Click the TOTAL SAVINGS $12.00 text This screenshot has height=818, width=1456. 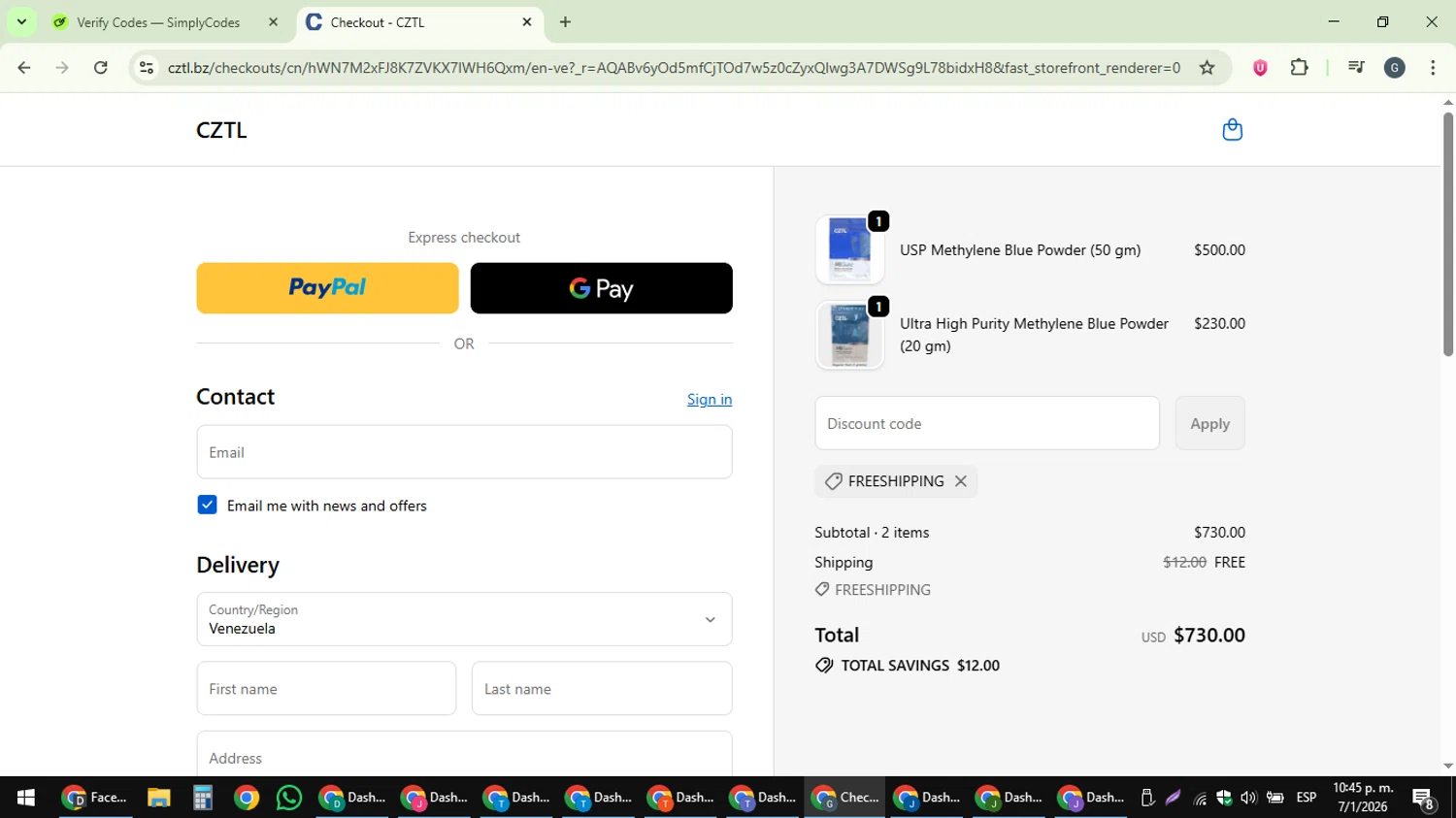[920, 666]
